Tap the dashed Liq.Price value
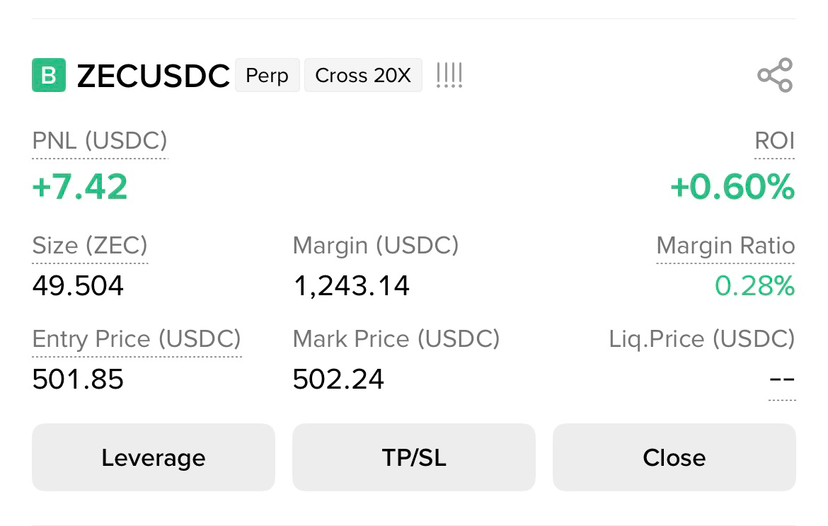828x526 pixels. pyautogui.click(x=782, y=379)
